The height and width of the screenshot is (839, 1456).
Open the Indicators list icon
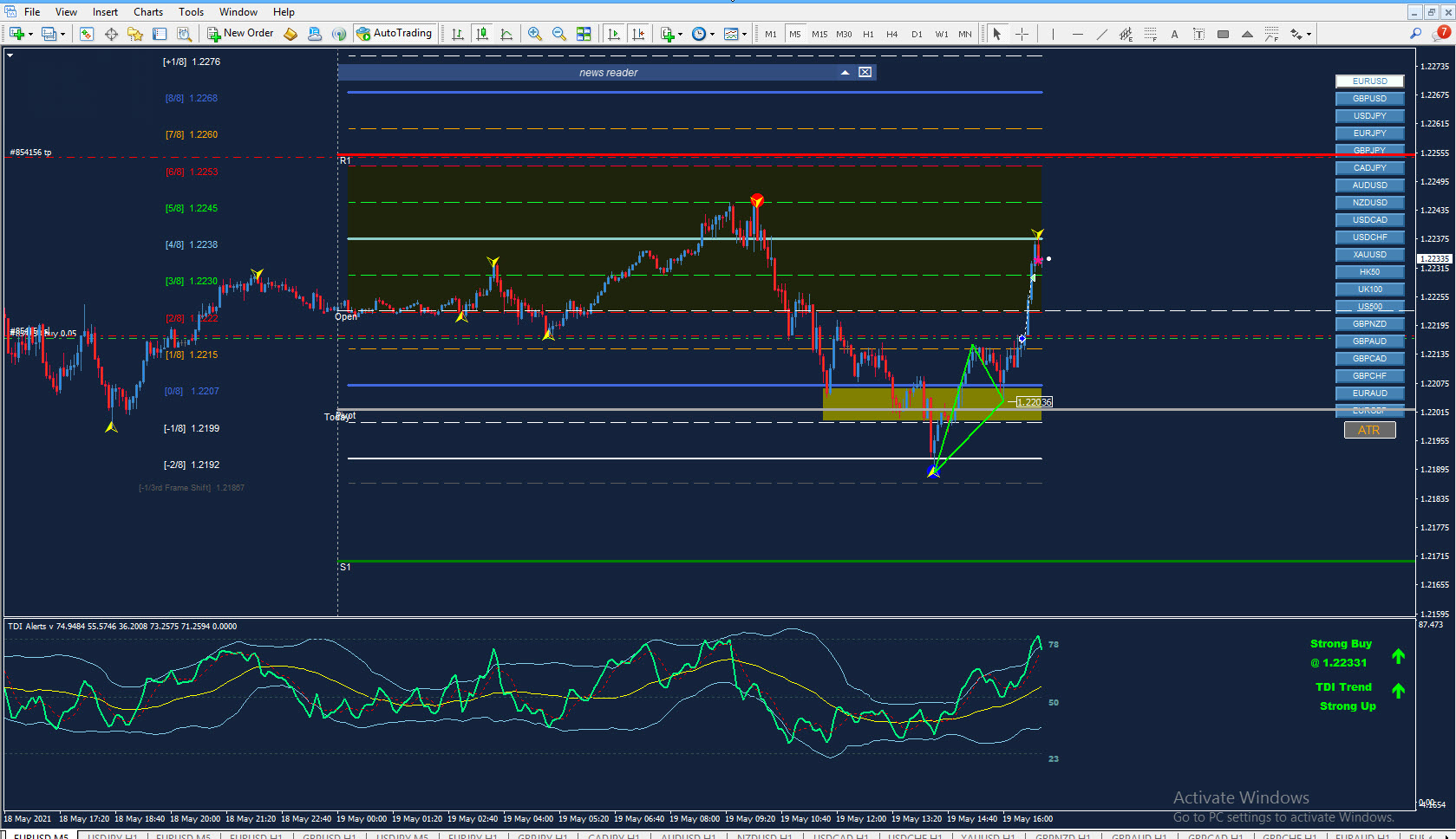click(x=668, y=34)
